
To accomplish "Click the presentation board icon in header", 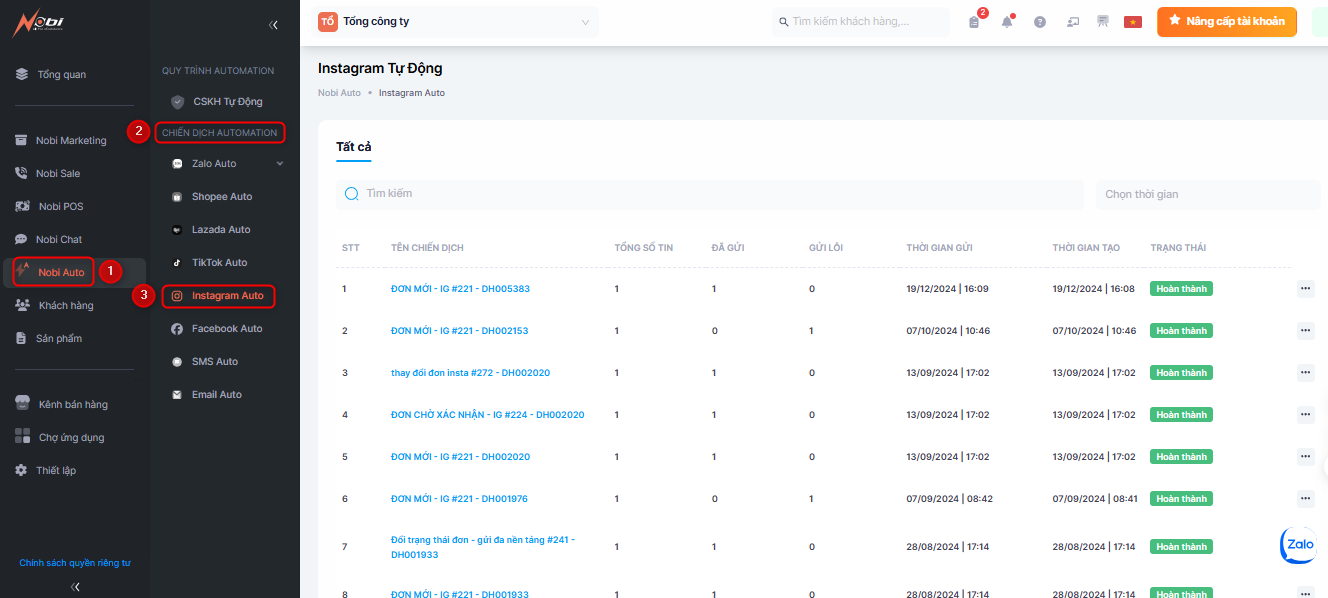I will pos(1103,22).
